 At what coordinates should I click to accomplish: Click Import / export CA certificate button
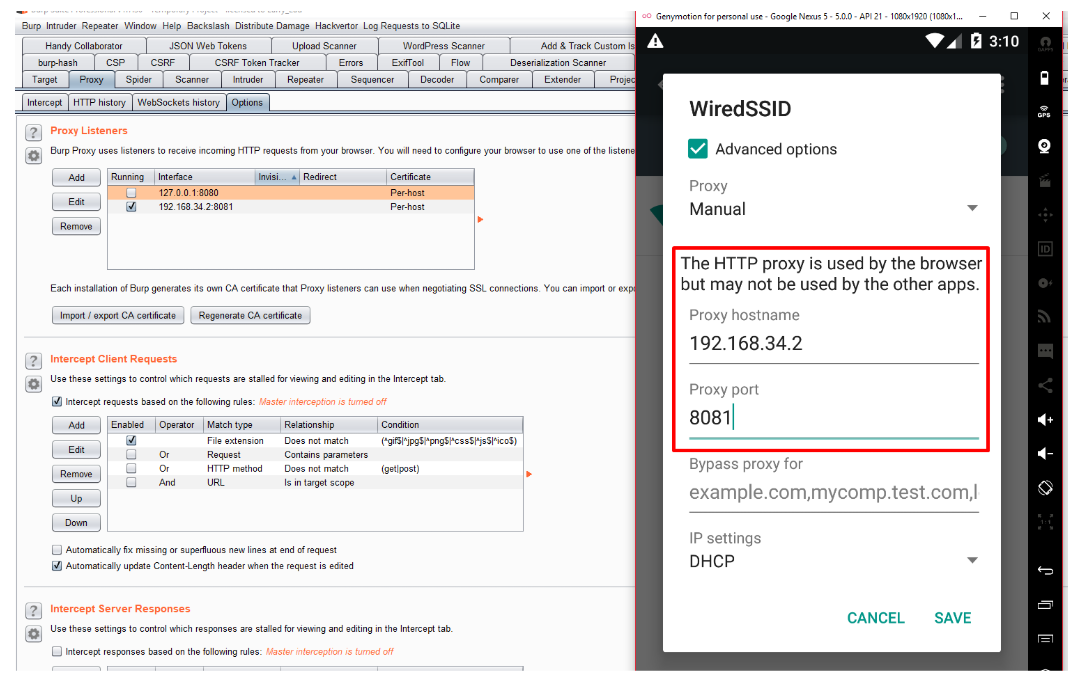[117, 316]
